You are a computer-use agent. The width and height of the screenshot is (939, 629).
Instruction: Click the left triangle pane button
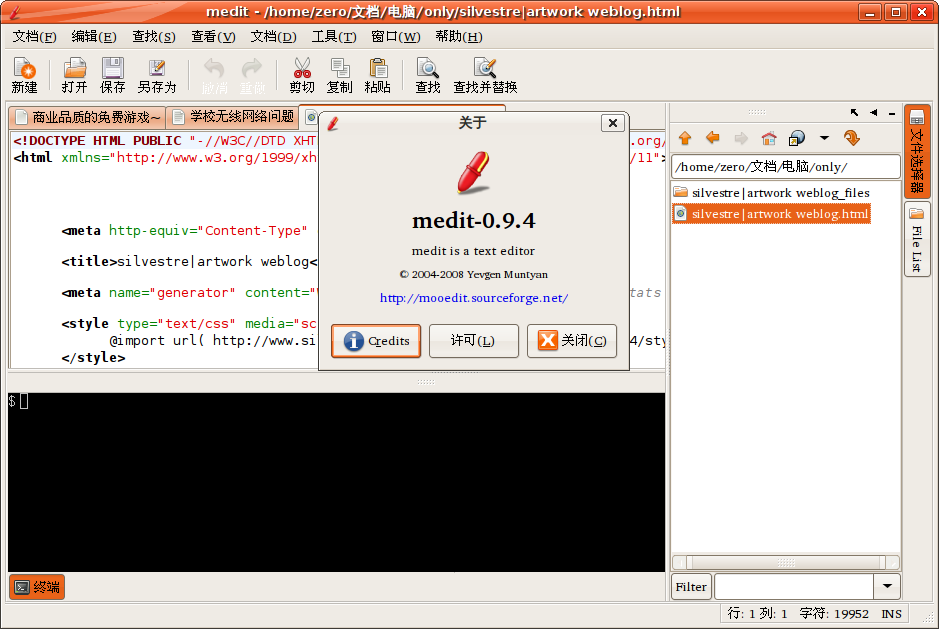874,112
